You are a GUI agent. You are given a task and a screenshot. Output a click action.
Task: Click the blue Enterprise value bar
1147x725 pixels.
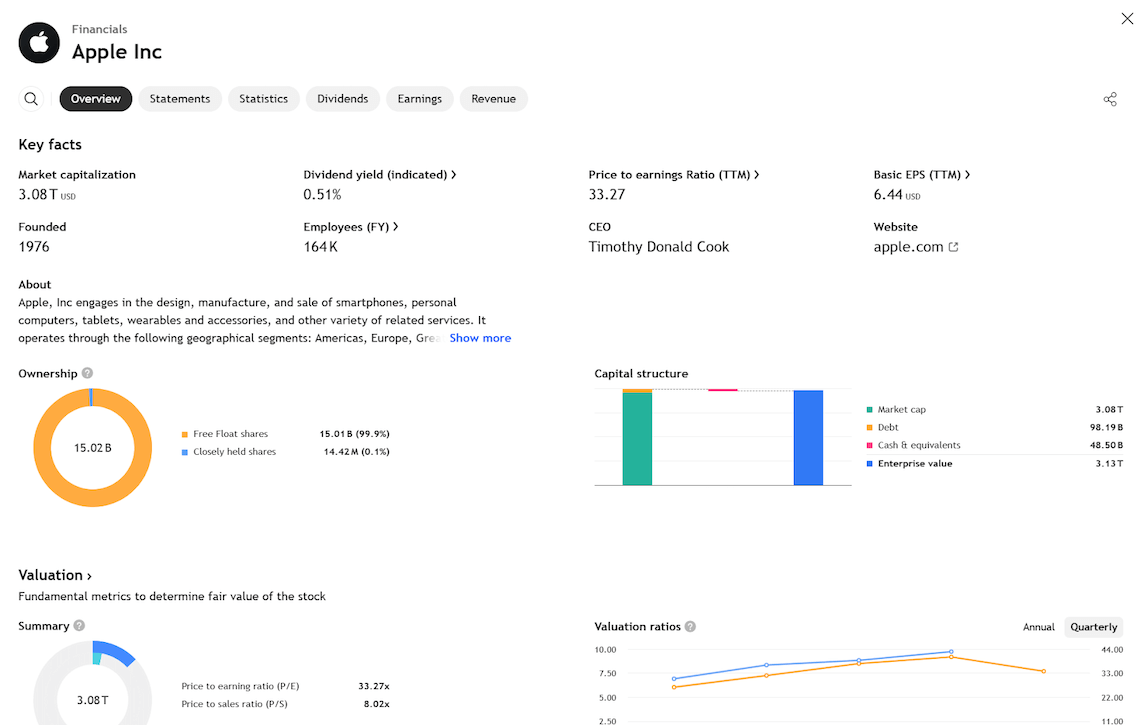coord(808,437)
